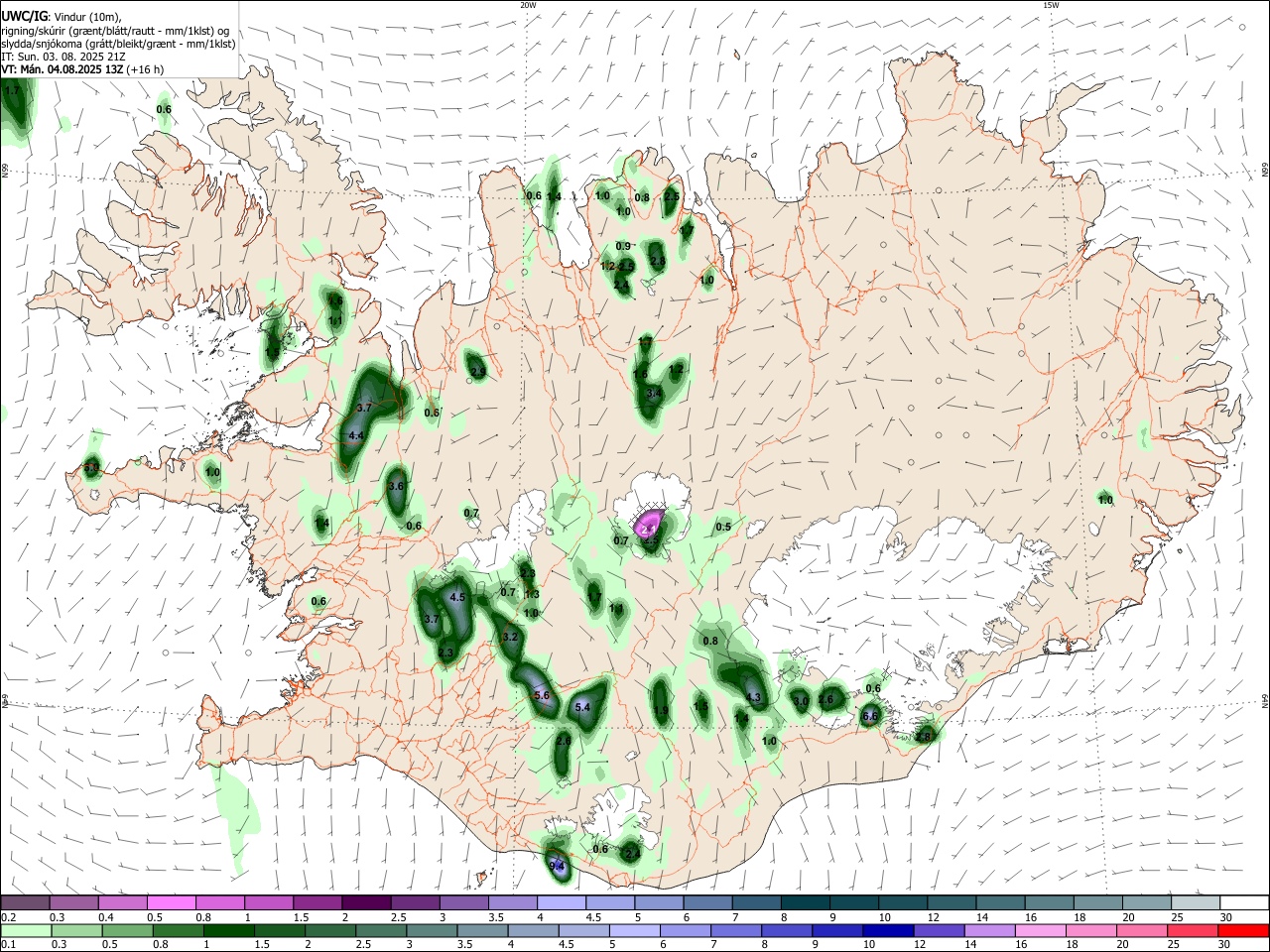
Task: Select the navy blue swatch at rain label 10
Action: [x=886, y=932]
